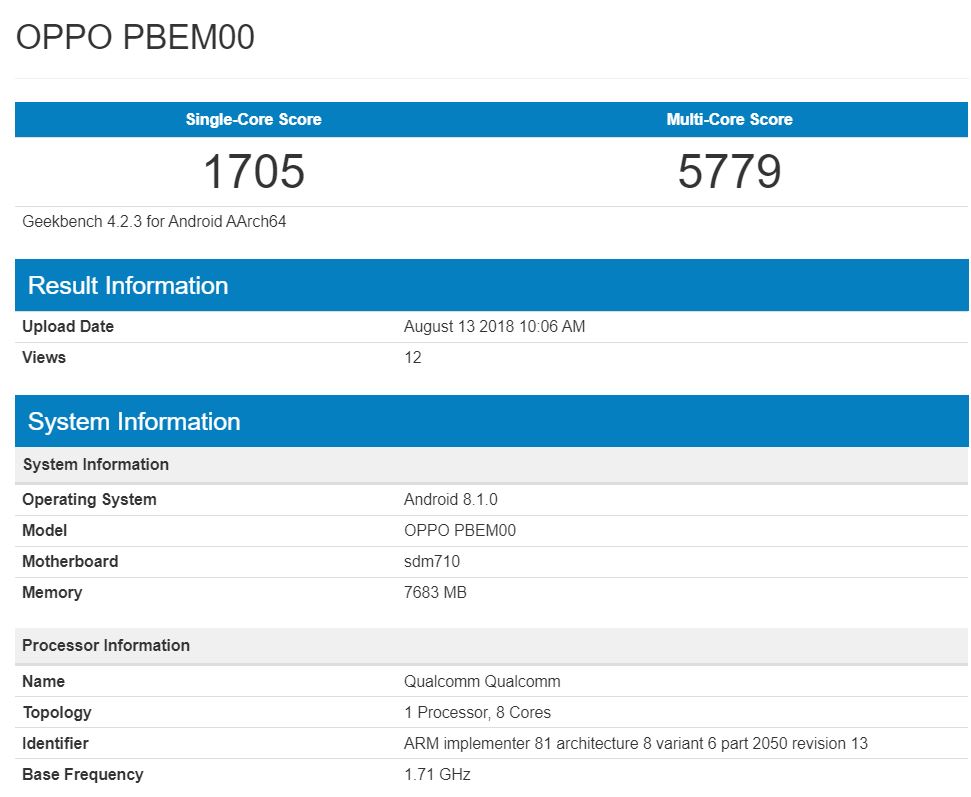Select the 1 Processor, 8 Cores value
Screen dimensions: 971x797
pos(477,712)
